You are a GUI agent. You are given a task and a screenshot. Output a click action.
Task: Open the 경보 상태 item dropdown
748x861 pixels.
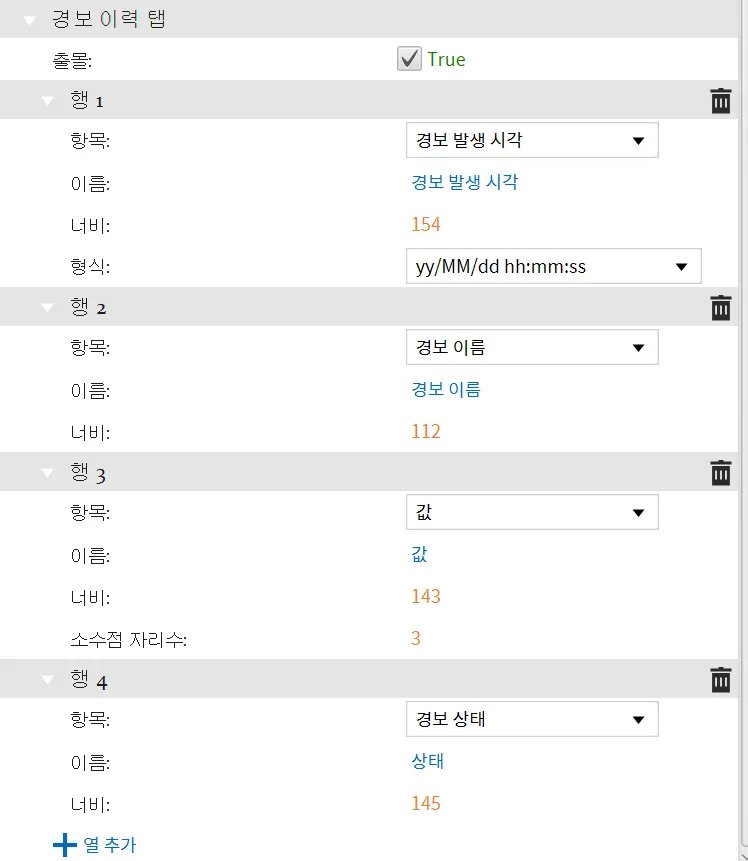pos(532,719)
